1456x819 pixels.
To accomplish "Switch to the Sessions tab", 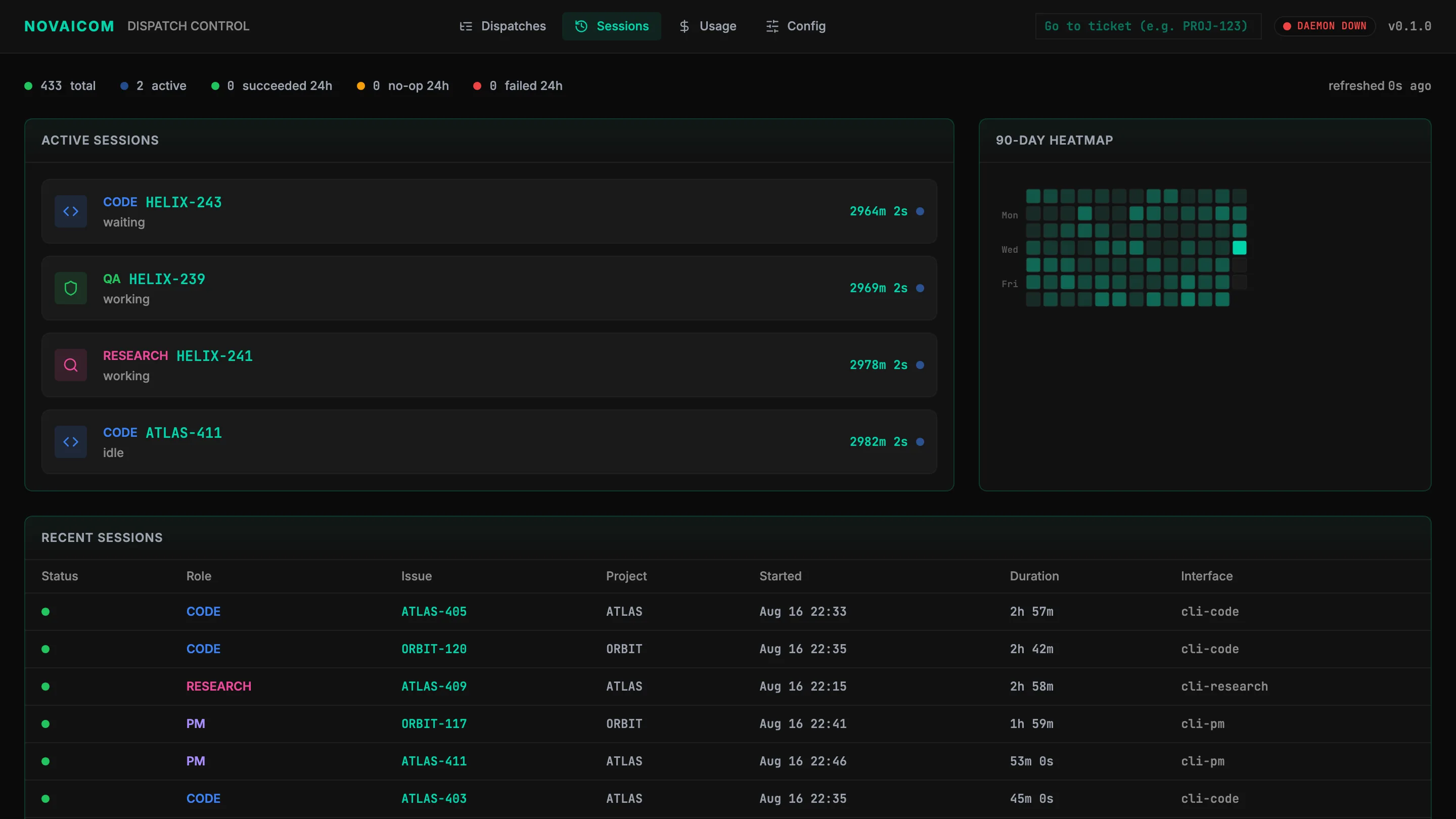I will coord(612,26).
